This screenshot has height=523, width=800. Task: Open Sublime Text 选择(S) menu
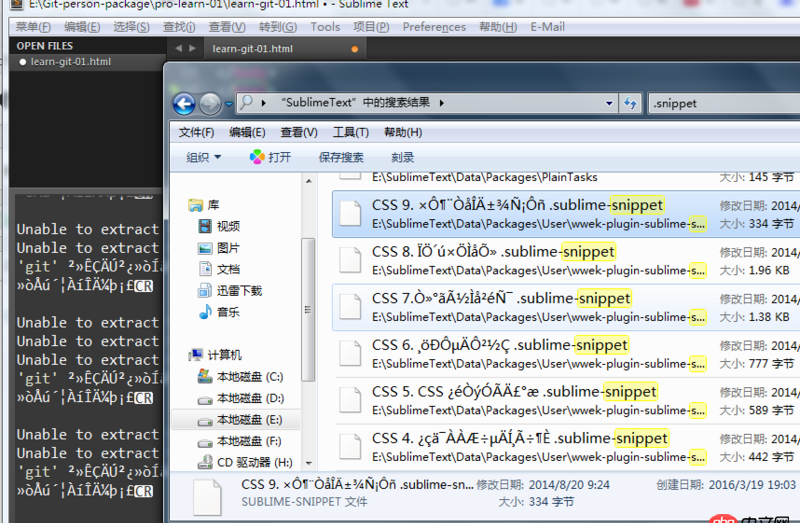pos(131,27)
